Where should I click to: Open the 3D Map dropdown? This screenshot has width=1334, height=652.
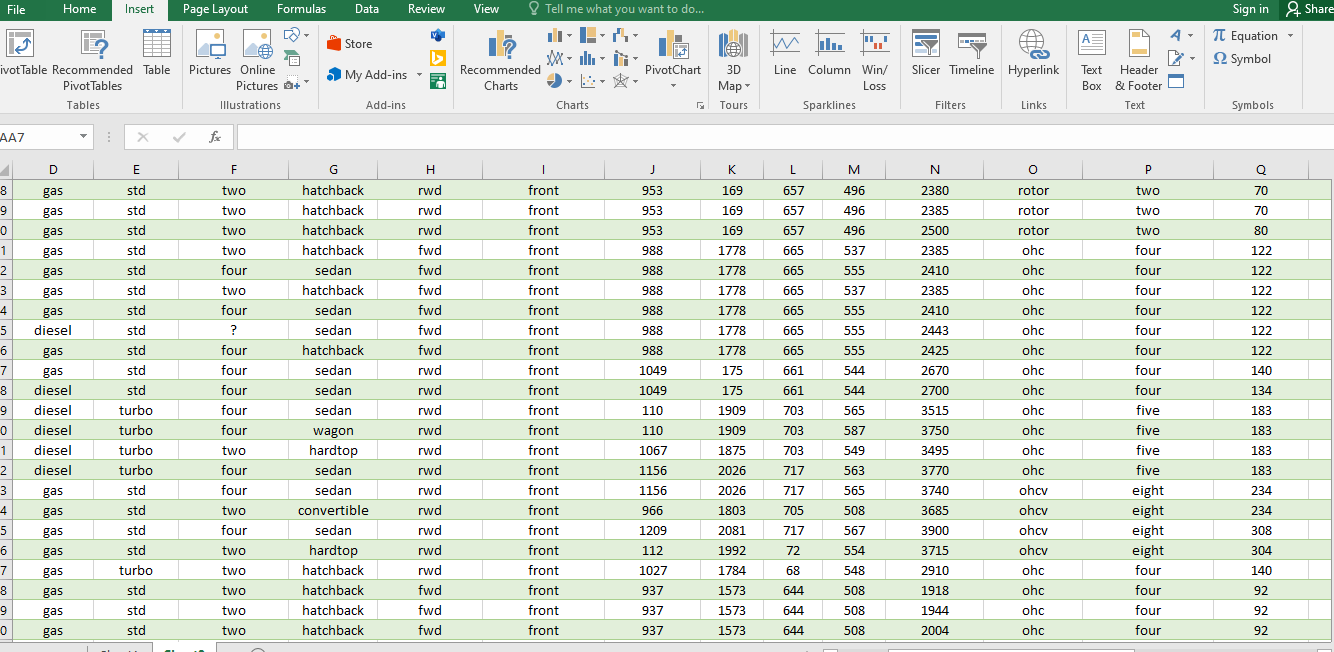tap(733, 60)
